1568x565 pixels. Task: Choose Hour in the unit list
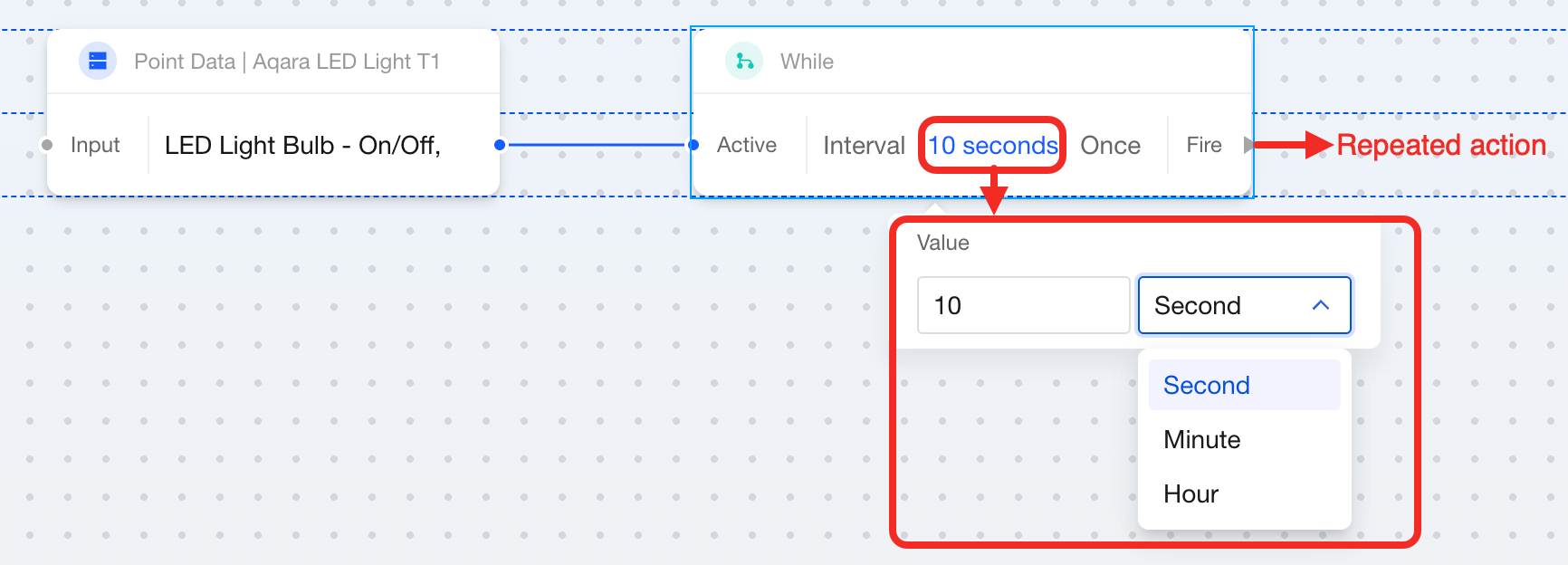[x=1190, y=494]
